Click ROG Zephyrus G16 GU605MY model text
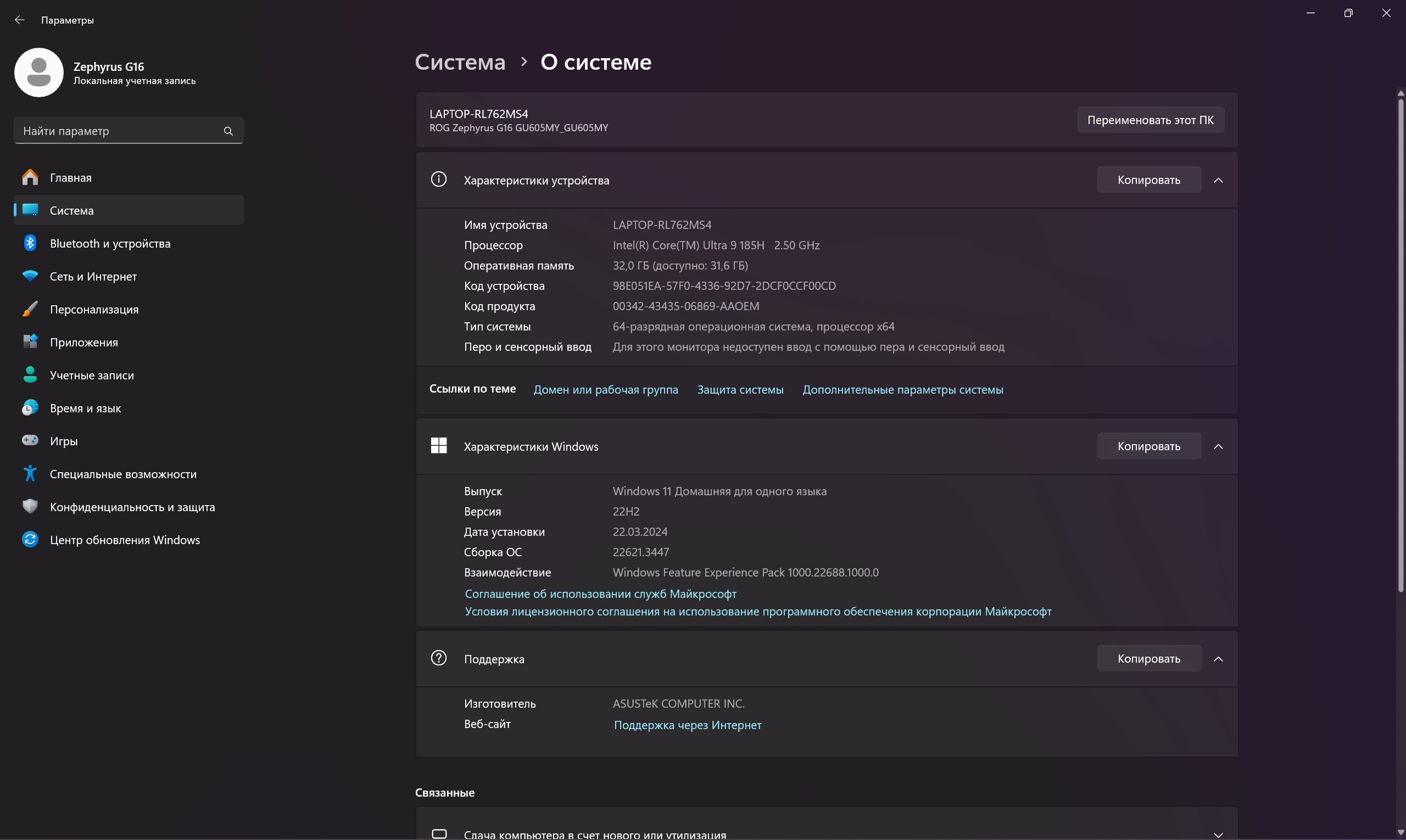This screenshot has height=840, width=1406. point(518,128)
